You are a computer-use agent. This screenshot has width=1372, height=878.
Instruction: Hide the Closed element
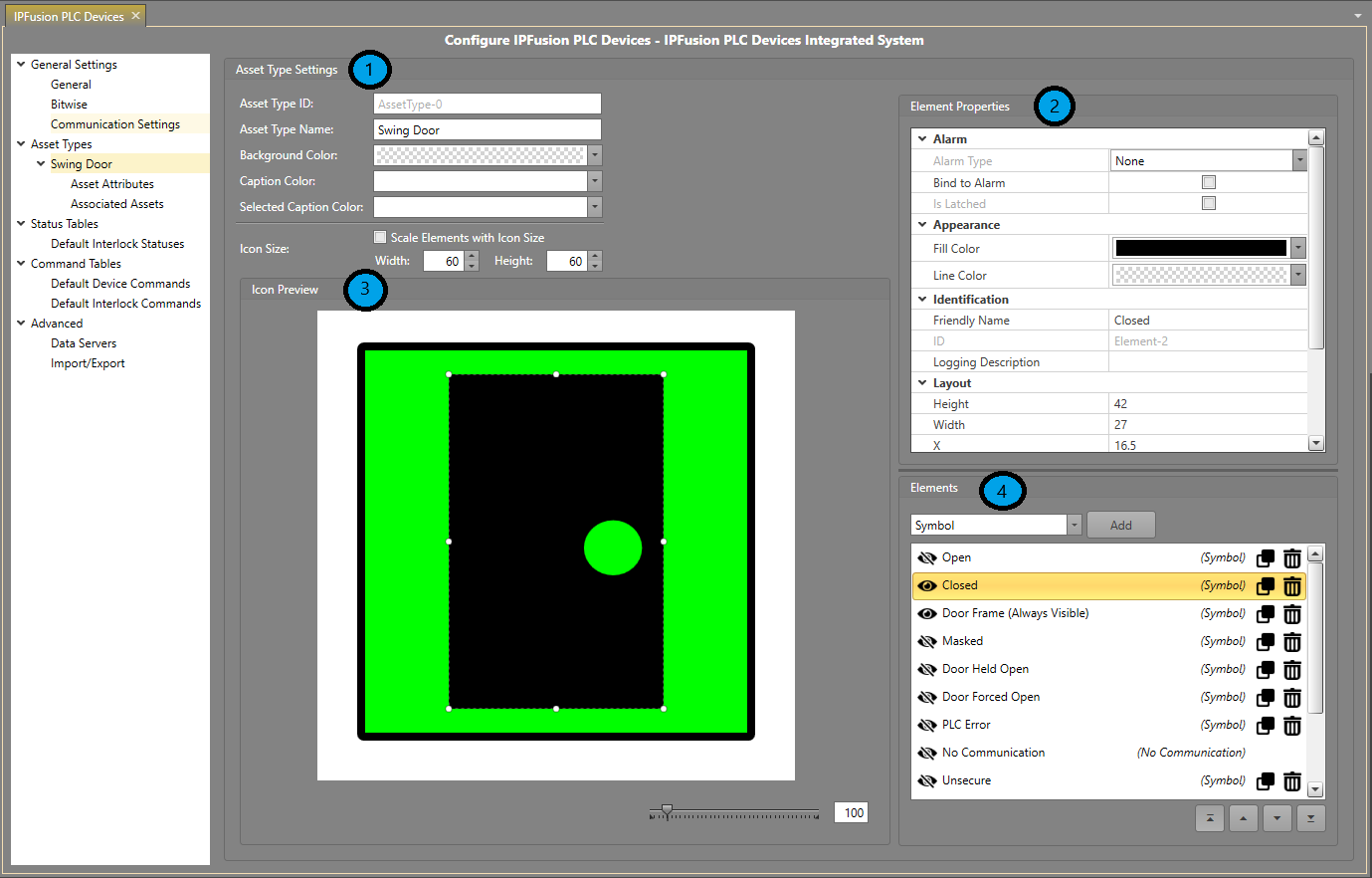927,586
